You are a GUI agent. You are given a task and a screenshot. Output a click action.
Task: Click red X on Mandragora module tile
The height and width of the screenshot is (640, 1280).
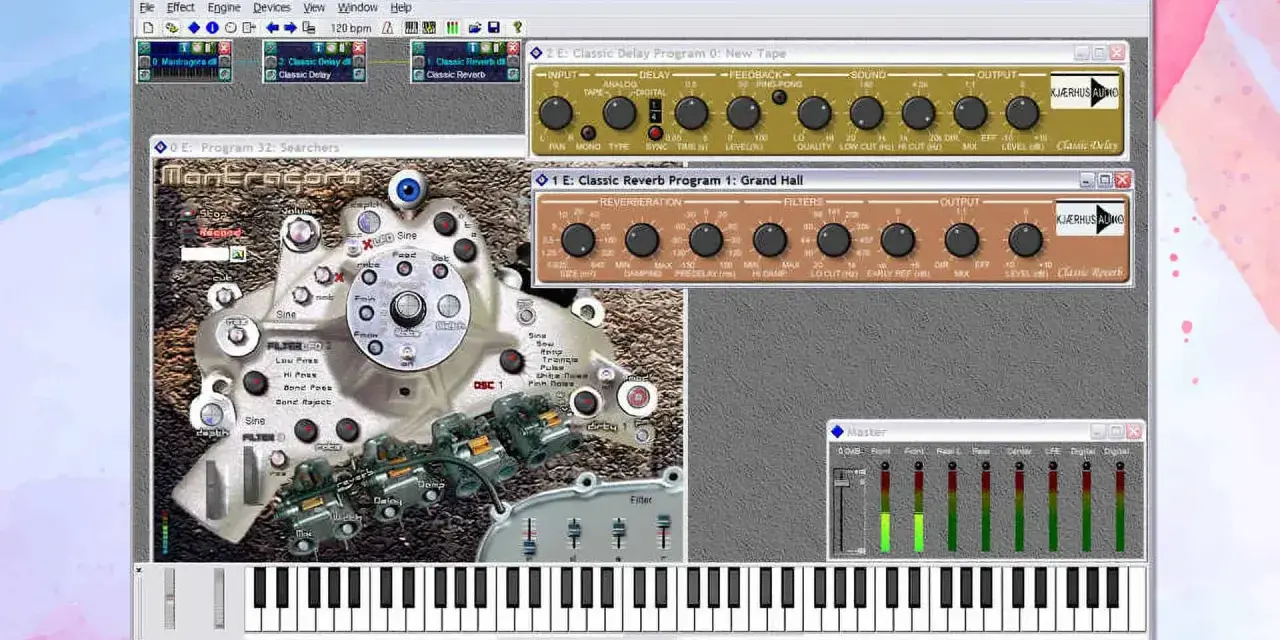click(224, 47)
